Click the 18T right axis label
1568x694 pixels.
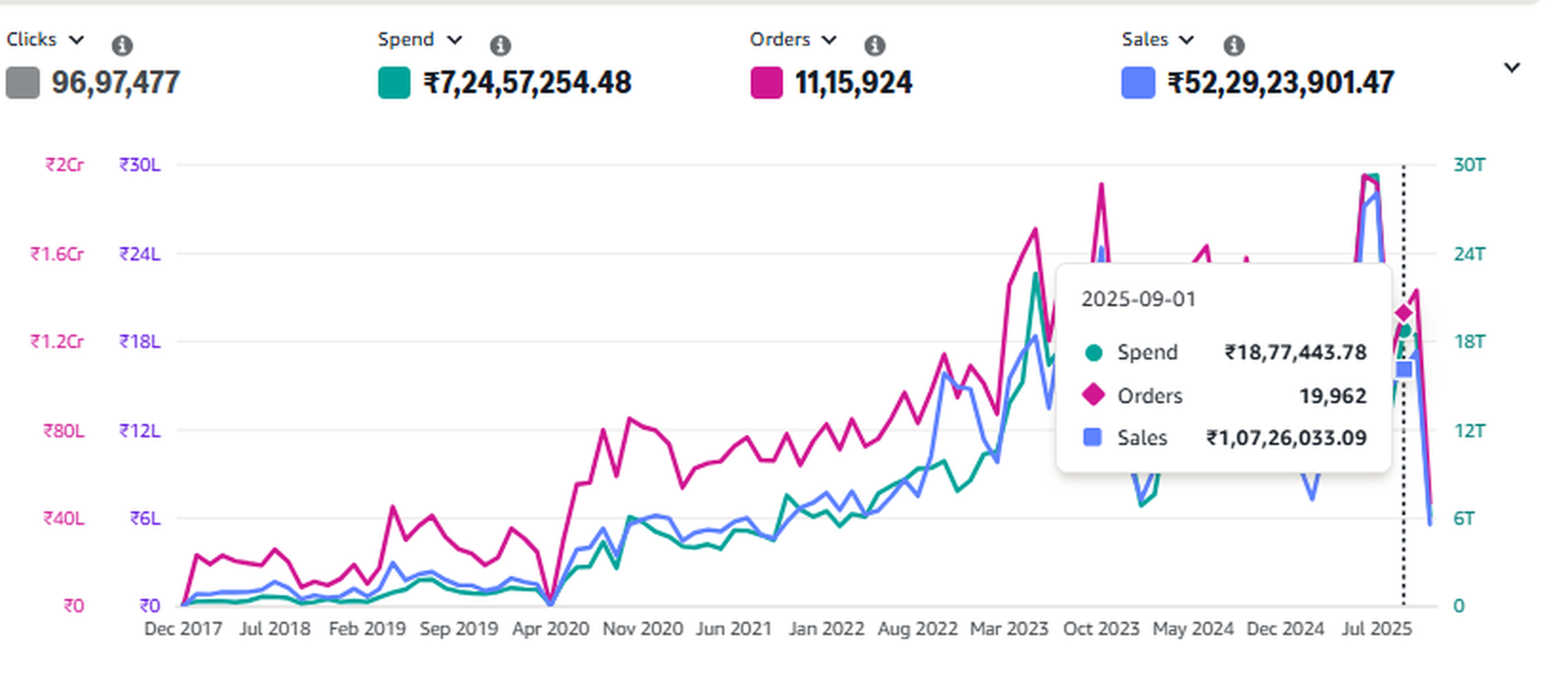point(1468,341)
